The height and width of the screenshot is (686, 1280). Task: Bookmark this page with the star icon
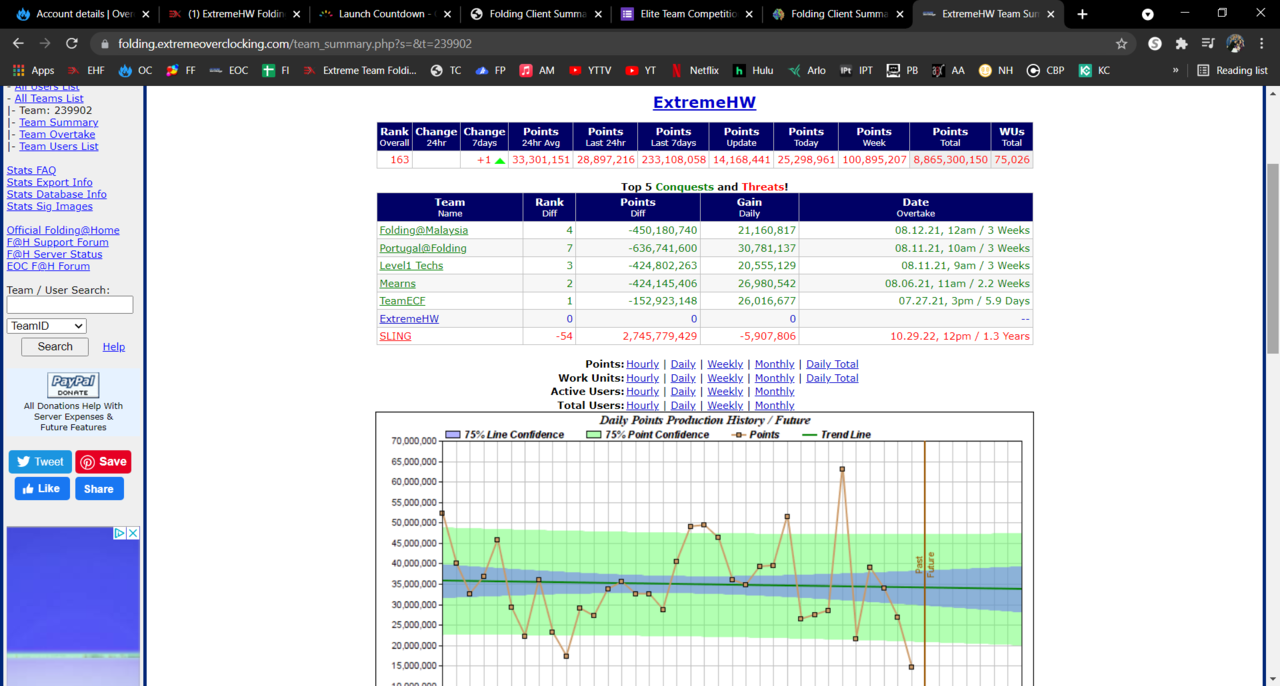pyautogui.click(x=1121, y=44)
